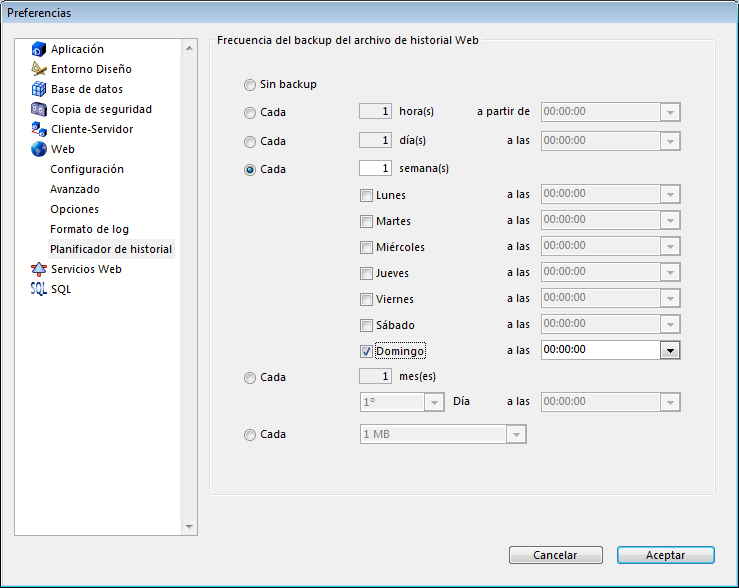Select the Cada hora(s) radio button
Screen dimensions: 739x588
point(250,113)
